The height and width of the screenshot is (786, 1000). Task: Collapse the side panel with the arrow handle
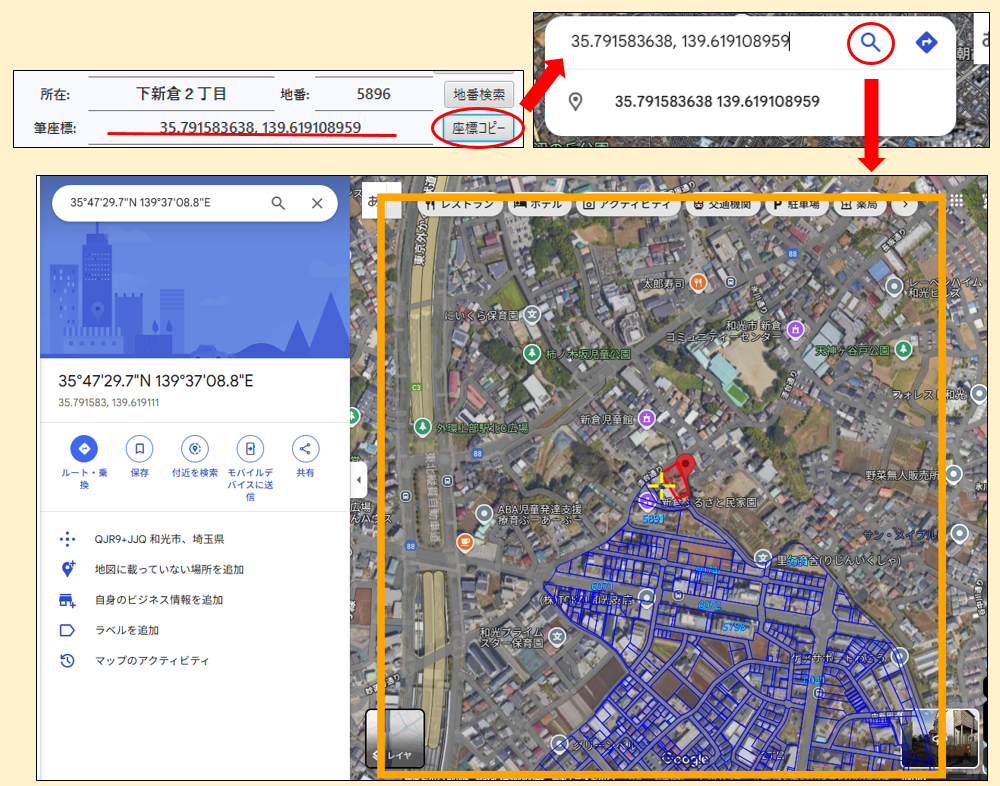pyautogui.click(x=359, y=479)
